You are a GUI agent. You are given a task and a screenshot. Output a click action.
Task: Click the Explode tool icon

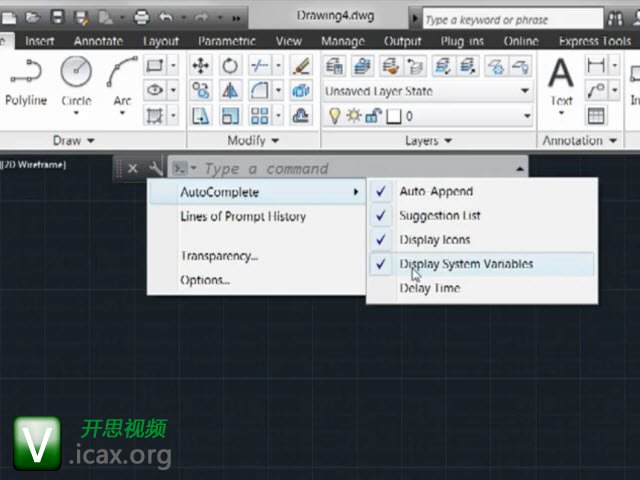(301, 91)
